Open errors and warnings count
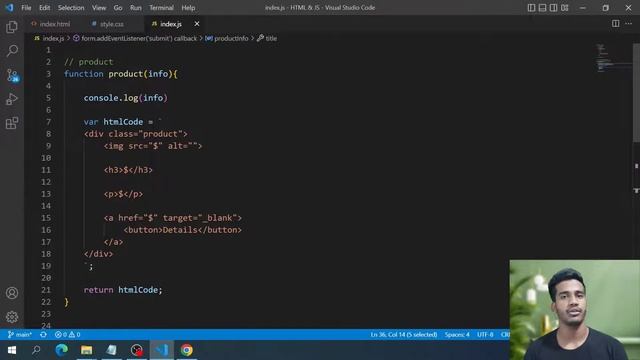Image resolution: width=640 pixels, height=360 pixels. click(x=67, y=334)
